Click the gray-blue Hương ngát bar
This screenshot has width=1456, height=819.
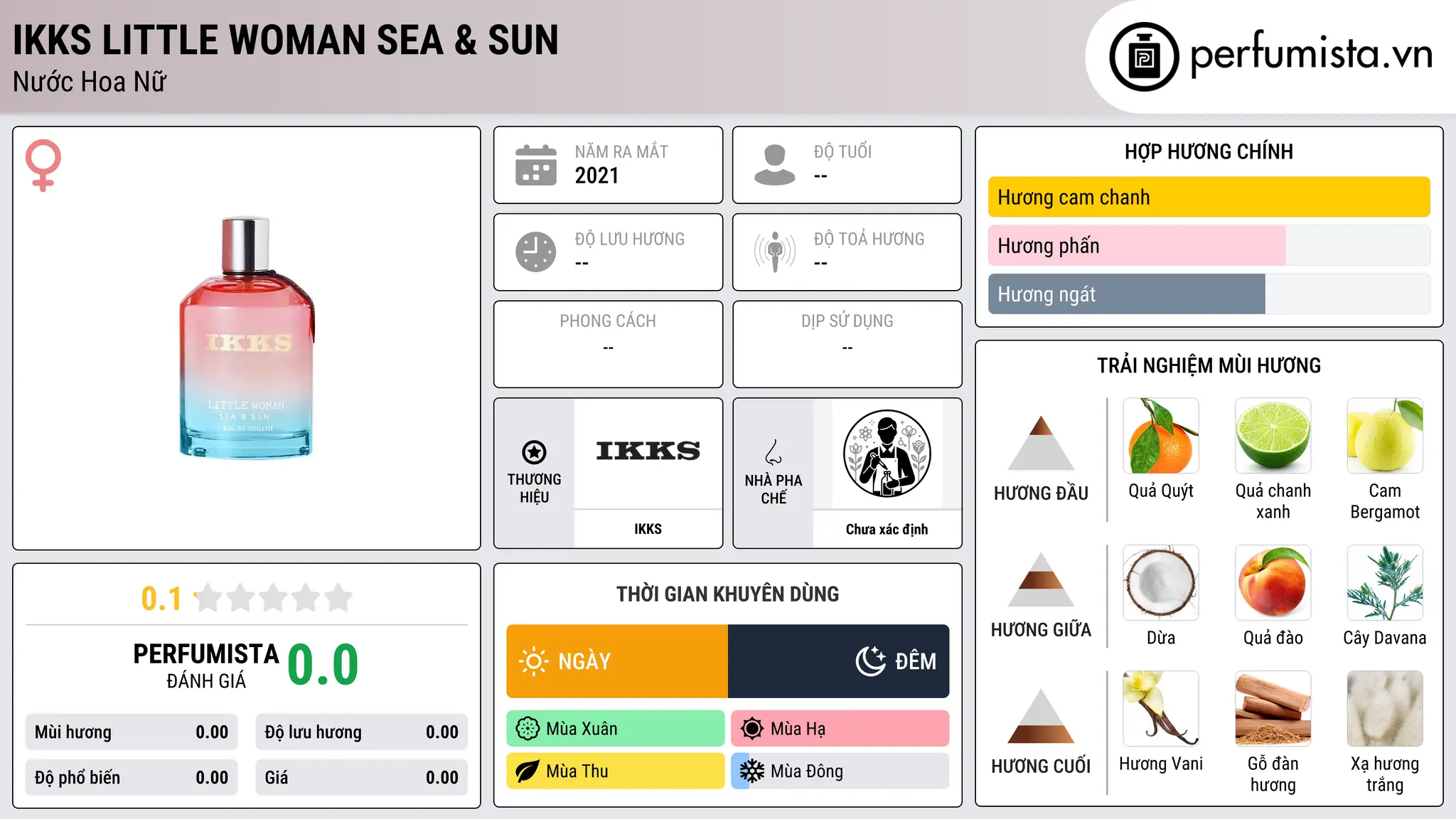1127,294
